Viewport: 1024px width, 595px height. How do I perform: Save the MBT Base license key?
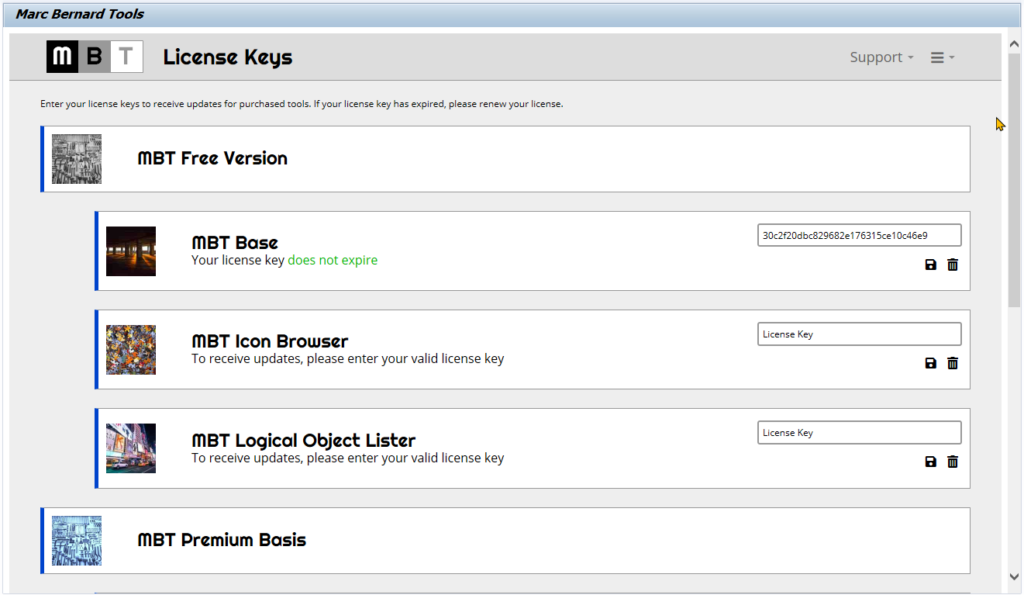click(x=931, y=265)
